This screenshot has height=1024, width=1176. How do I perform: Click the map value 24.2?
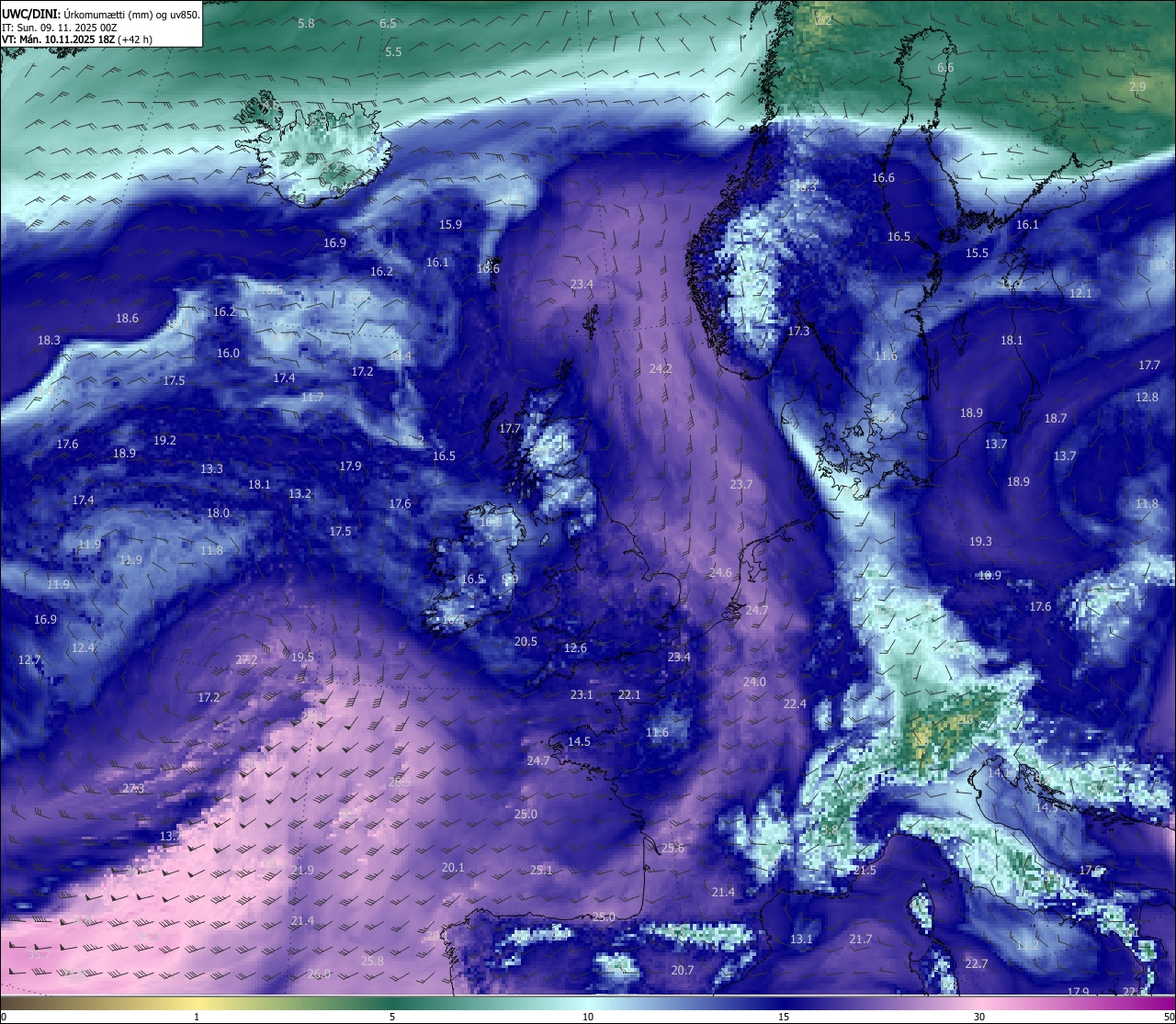pyautogui.click(x=661, y=369)
